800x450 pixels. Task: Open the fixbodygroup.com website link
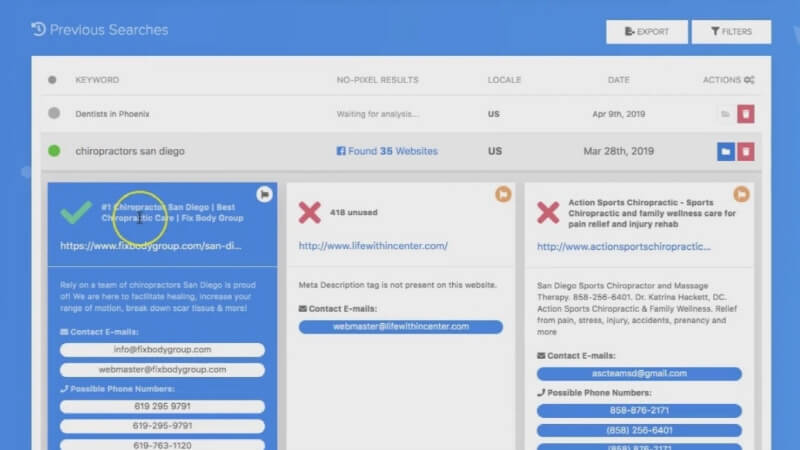(151, 246)
